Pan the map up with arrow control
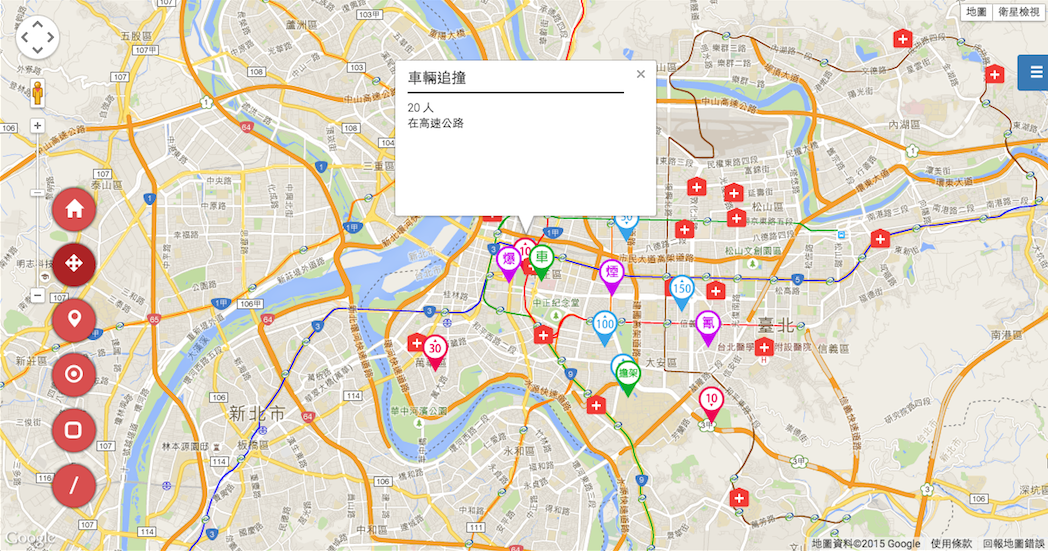This screenshot has height=551, width=1048. pyautogui.click(x=37, y=24)
